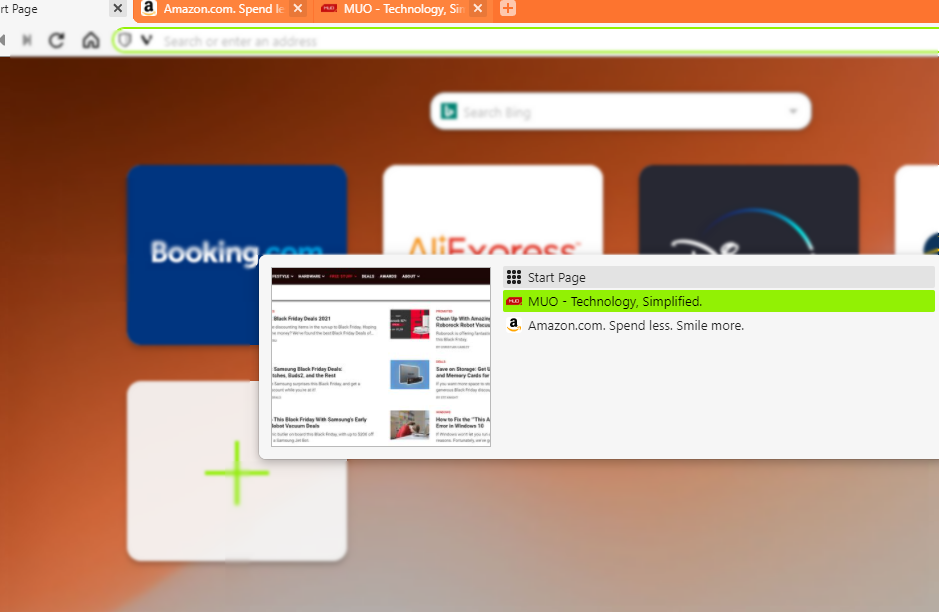The width and height of the screenshot is (939, 612).
Task: Expand the search engine dropdown arrow
Action: tap(793, 111)
